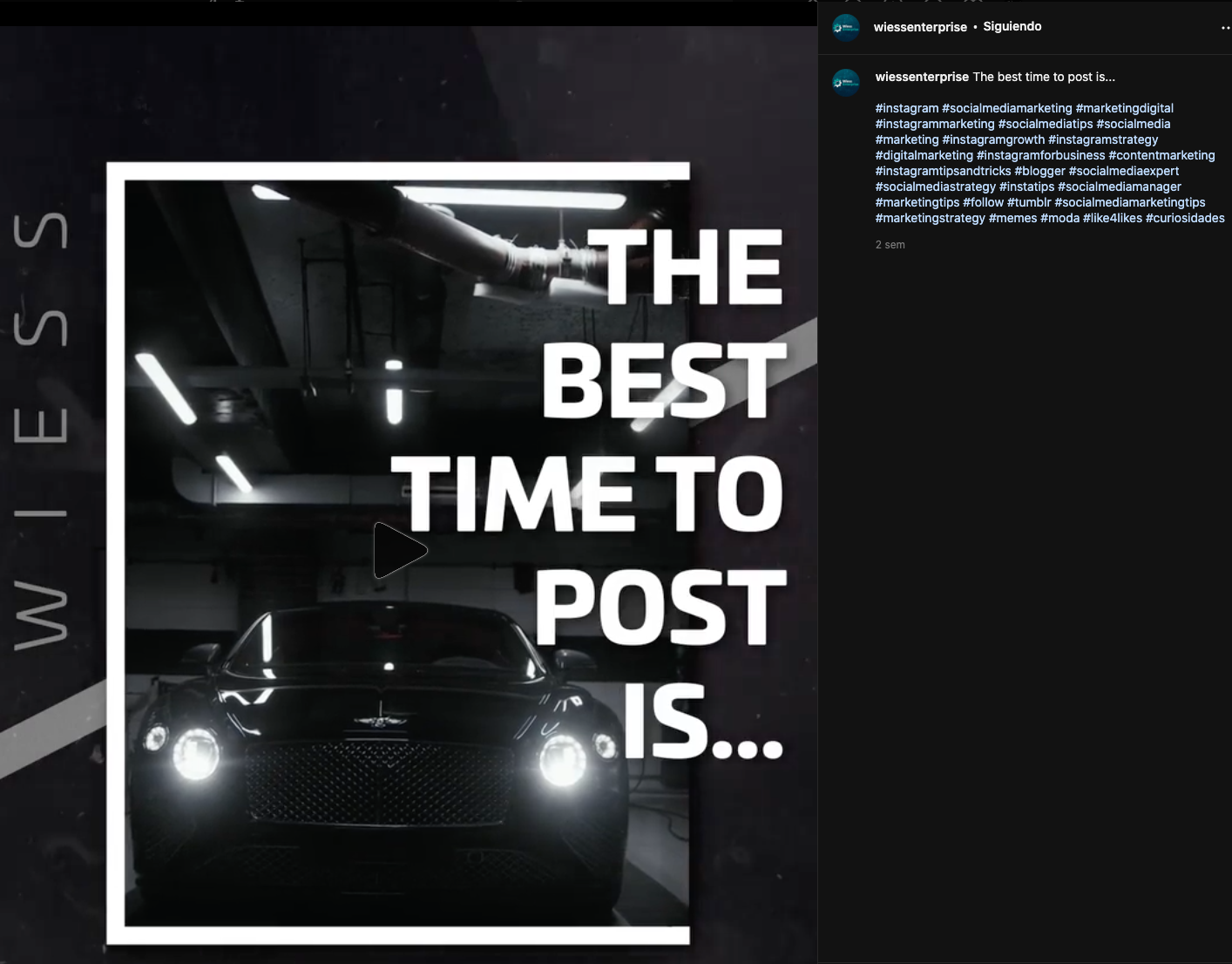
Task: Open the #socialmediatips hashtag
Action: coord(1046,124)
